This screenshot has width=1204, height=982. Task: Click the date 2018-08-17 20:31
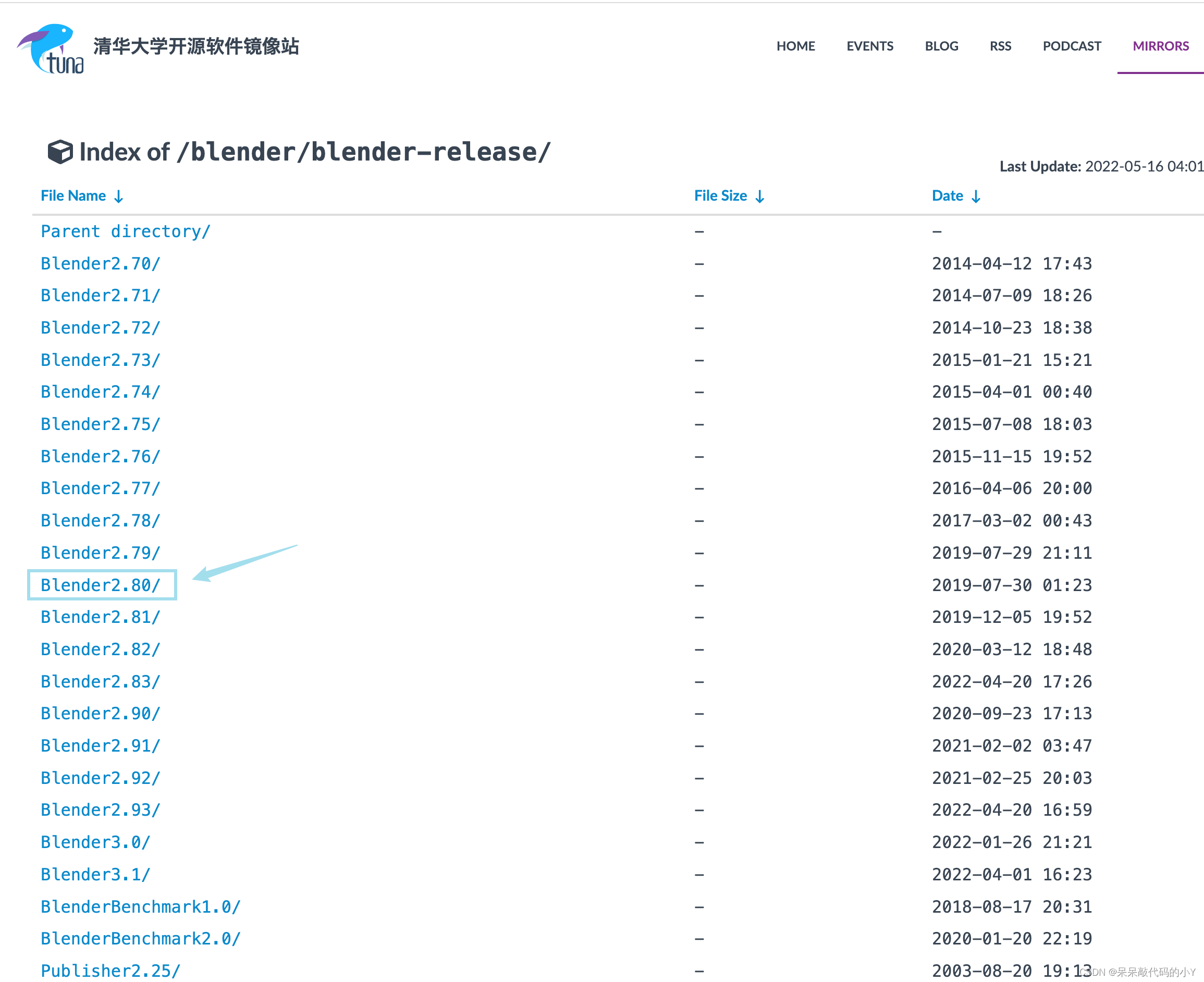[1012, 906]
